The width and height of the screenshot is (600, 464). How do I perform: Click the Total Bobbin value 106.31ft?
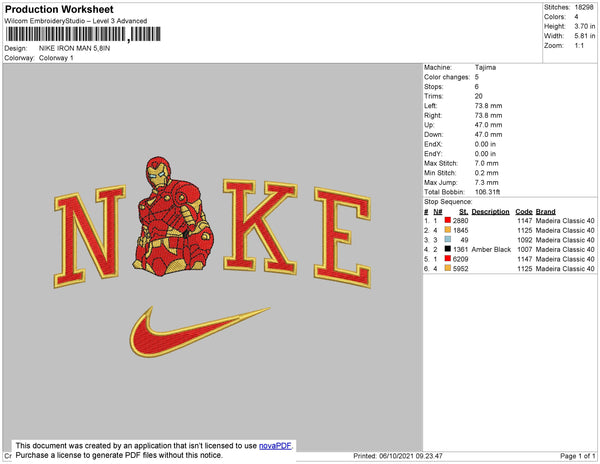488,192
